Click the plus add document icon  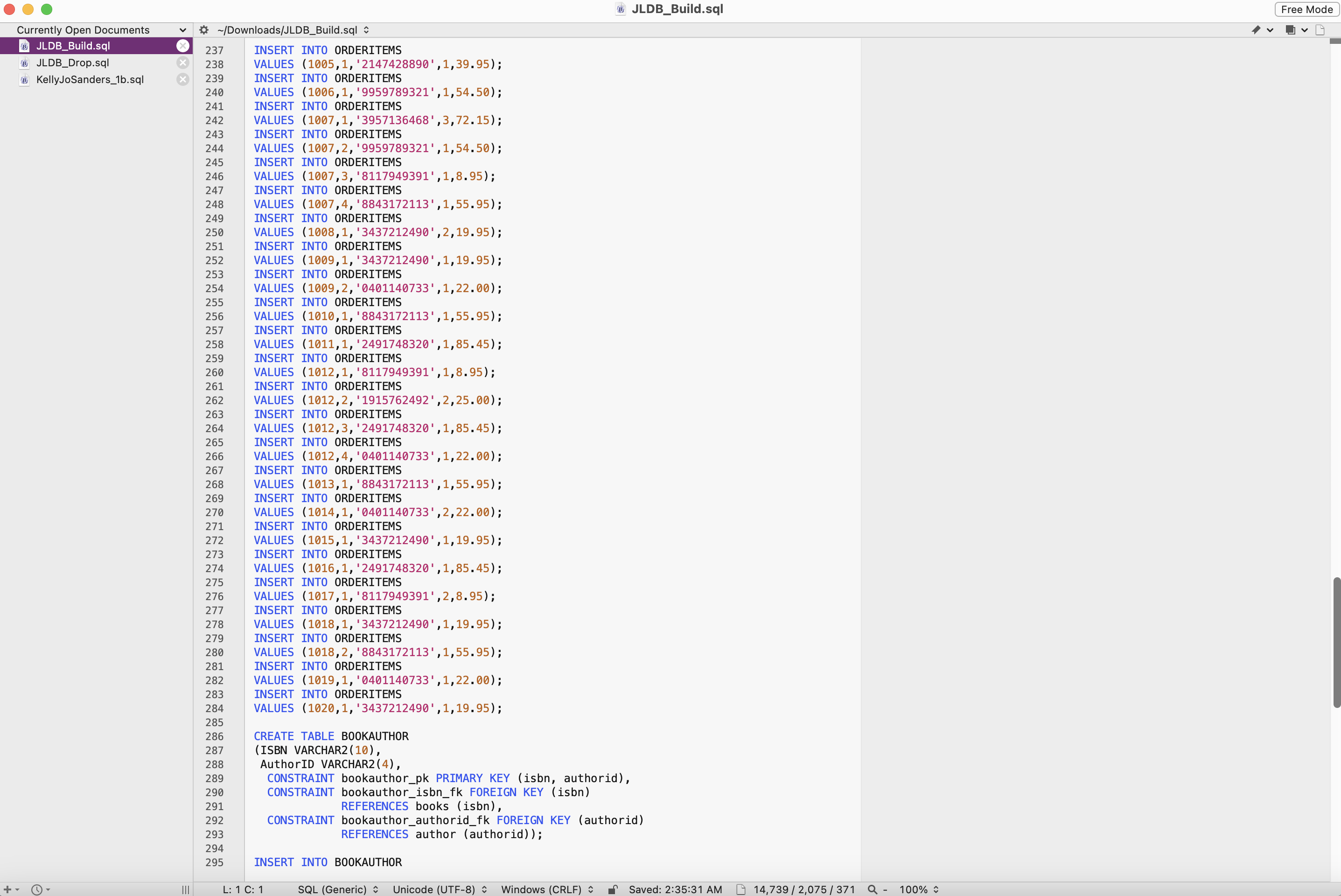tap(8, 889)
